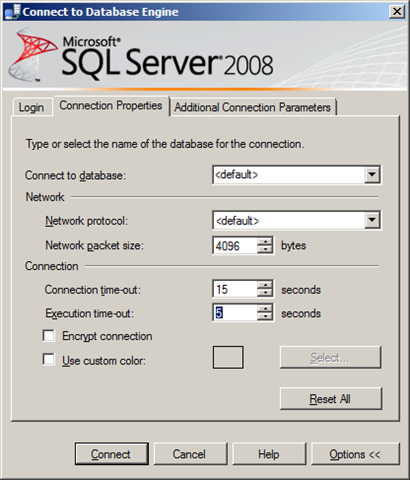
Task: Click the Connect button
Action: point(111,454)
